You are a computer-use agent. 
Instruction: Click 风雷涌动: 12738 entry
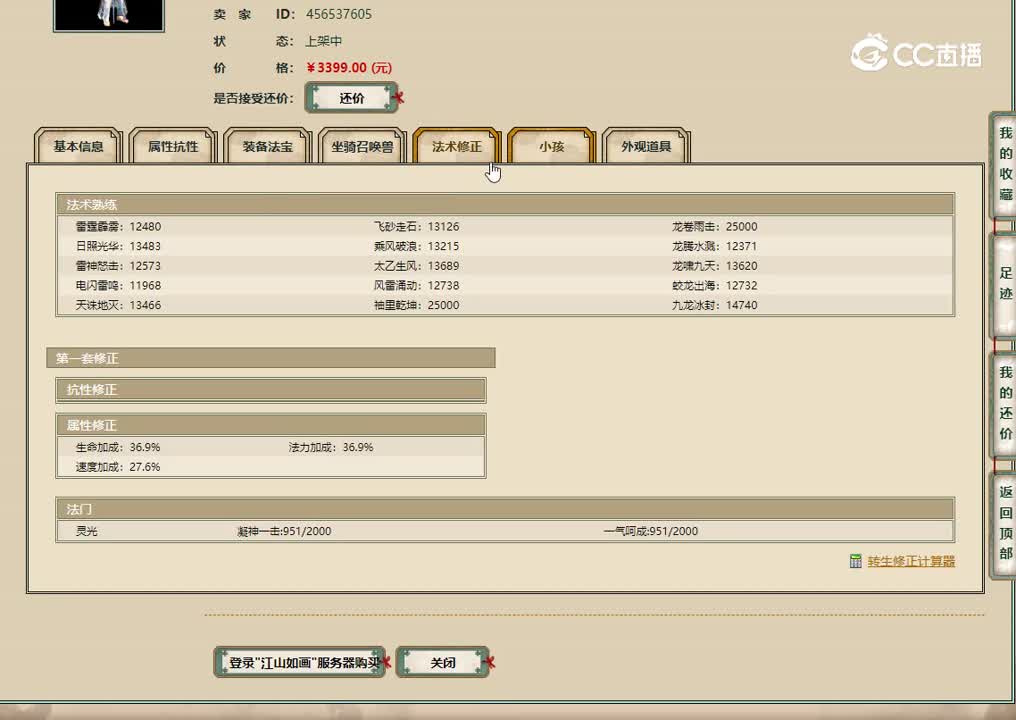[x=416, y=285]
